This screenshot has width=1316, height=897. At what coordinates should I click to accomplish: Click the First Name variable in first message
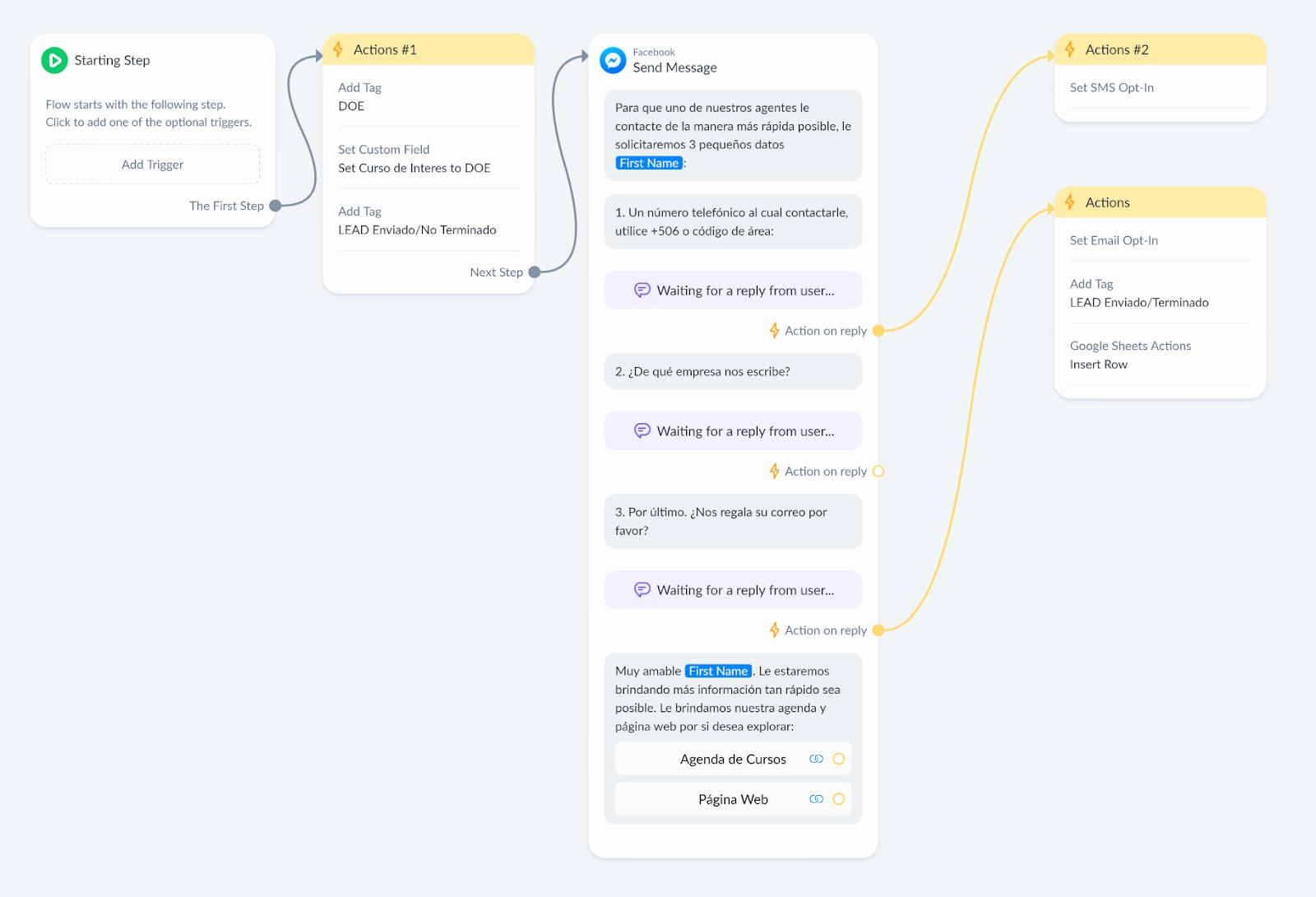coord(650,163)
